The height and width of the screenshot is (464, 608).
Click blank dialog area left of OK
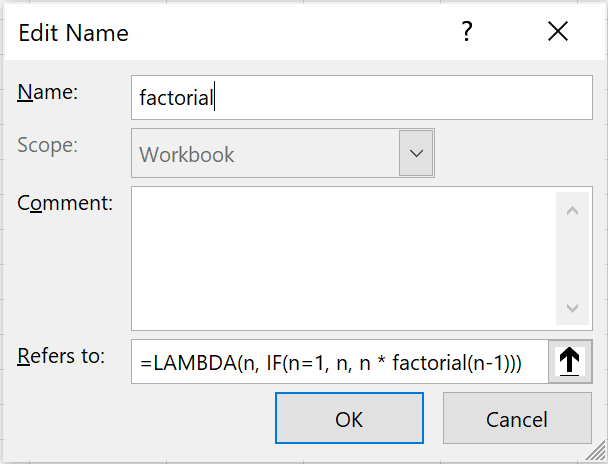(x=140, y=418)
